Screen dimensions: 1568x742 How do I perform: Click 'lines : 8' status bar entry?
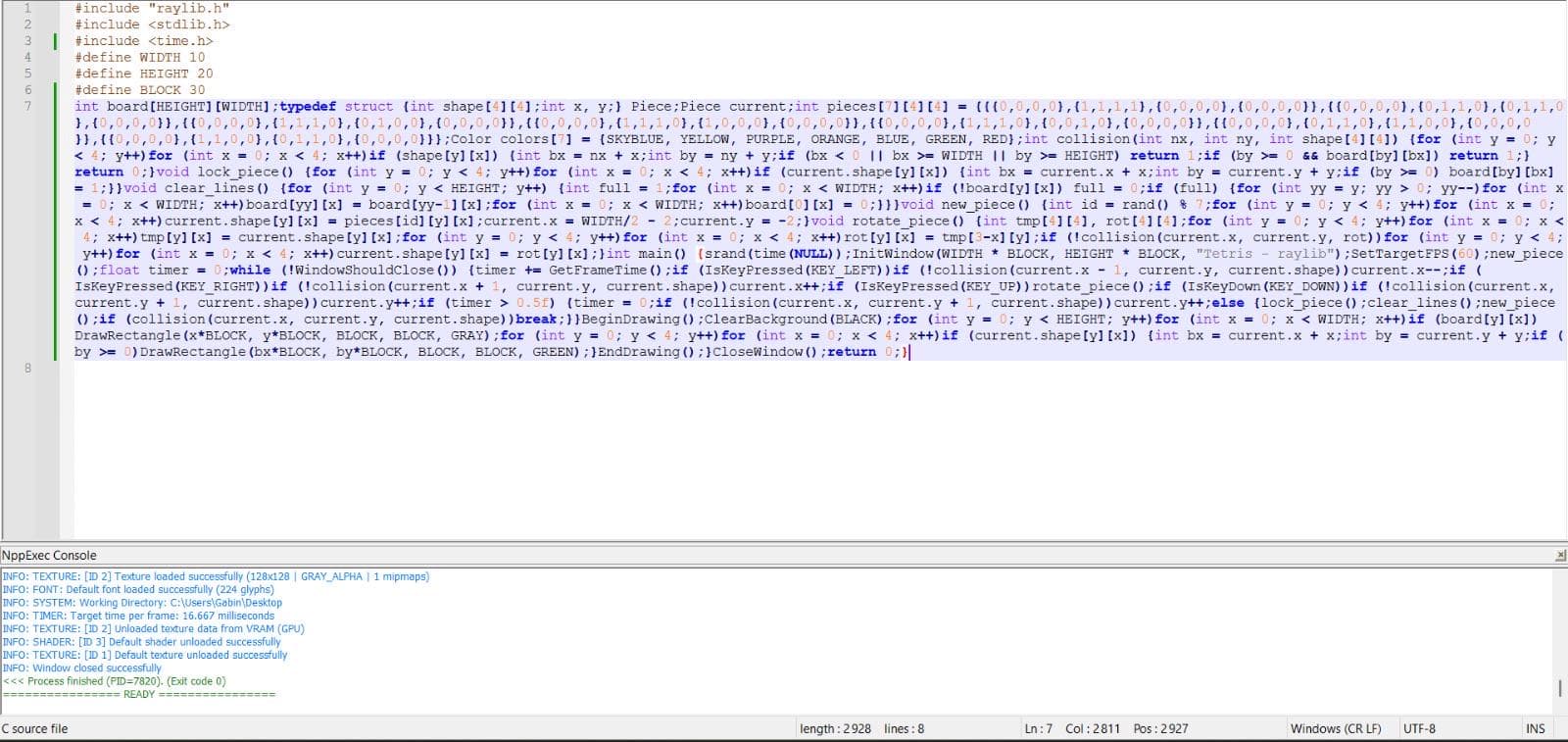pyautogui.click(x=905, y=728)
